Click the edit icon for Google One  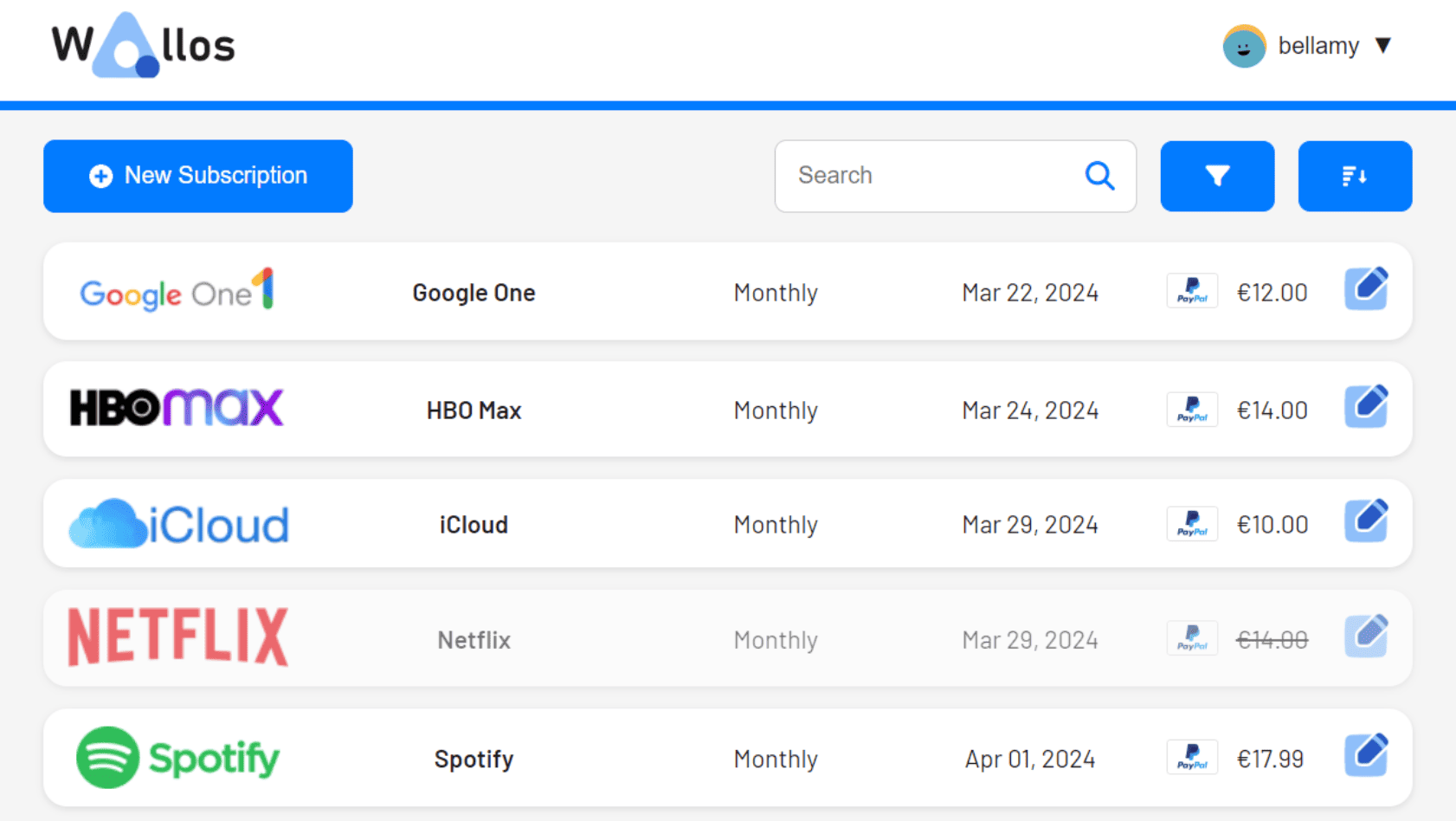tap(1366, 289)
